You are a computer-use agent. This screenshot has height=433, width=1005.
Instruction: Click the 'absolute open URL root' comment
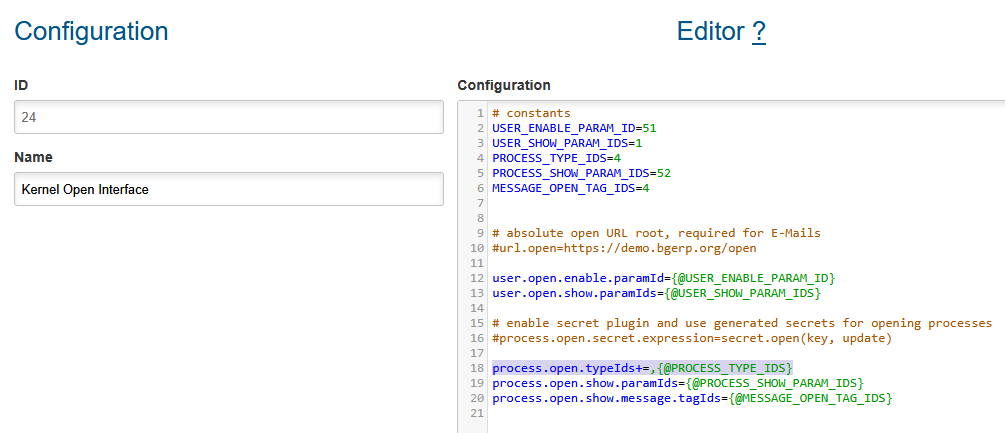click(x=656, y=233)
